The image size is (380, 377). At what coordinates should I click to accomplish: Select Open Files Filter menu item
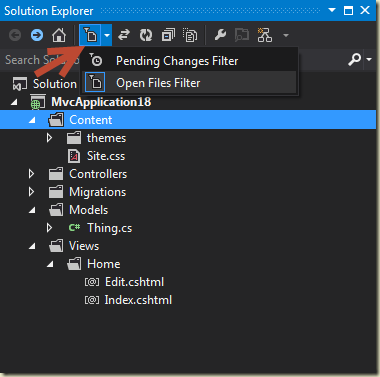(x=190, y=83)
